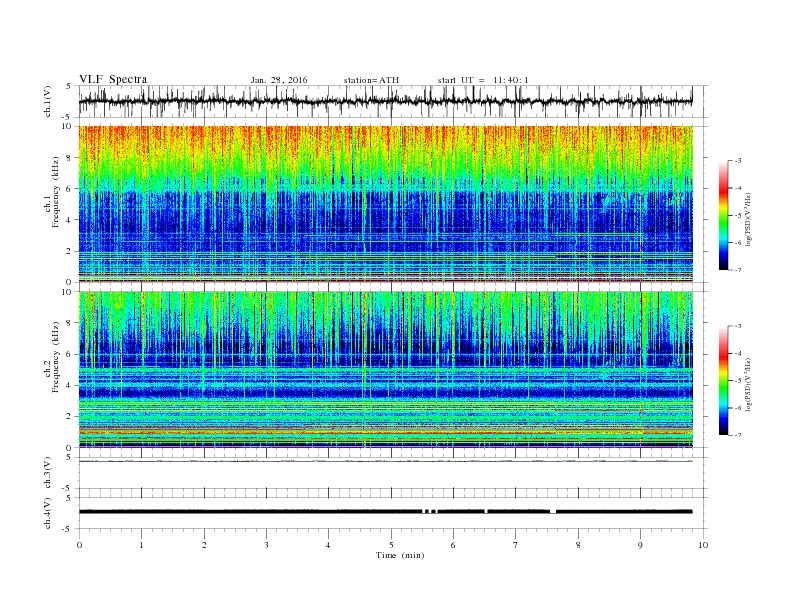Click the "ch.1(V)" axis label
792x612 pixels.
click(48, 101)
